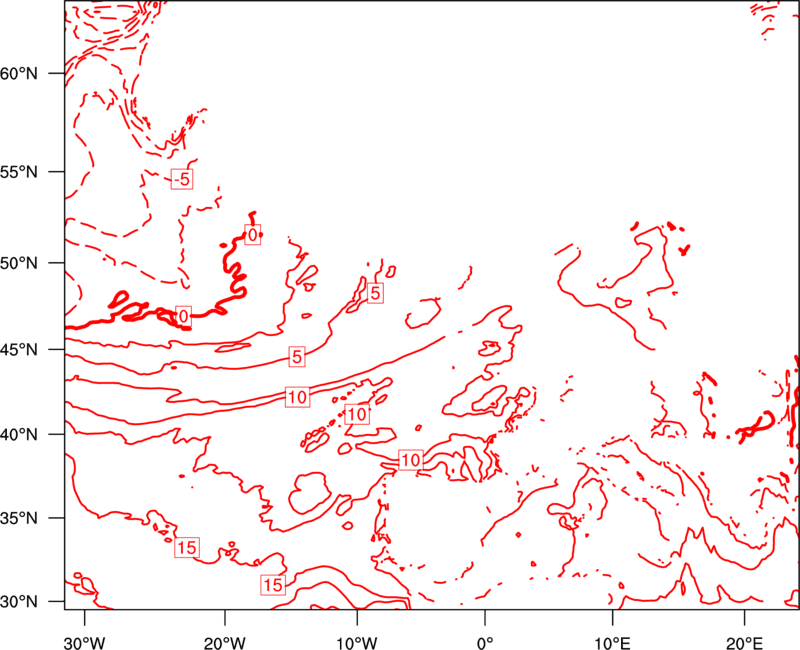Click the -5 contour label box
Viewport: 800px width, 650px height.
click(x=182, y=179)
